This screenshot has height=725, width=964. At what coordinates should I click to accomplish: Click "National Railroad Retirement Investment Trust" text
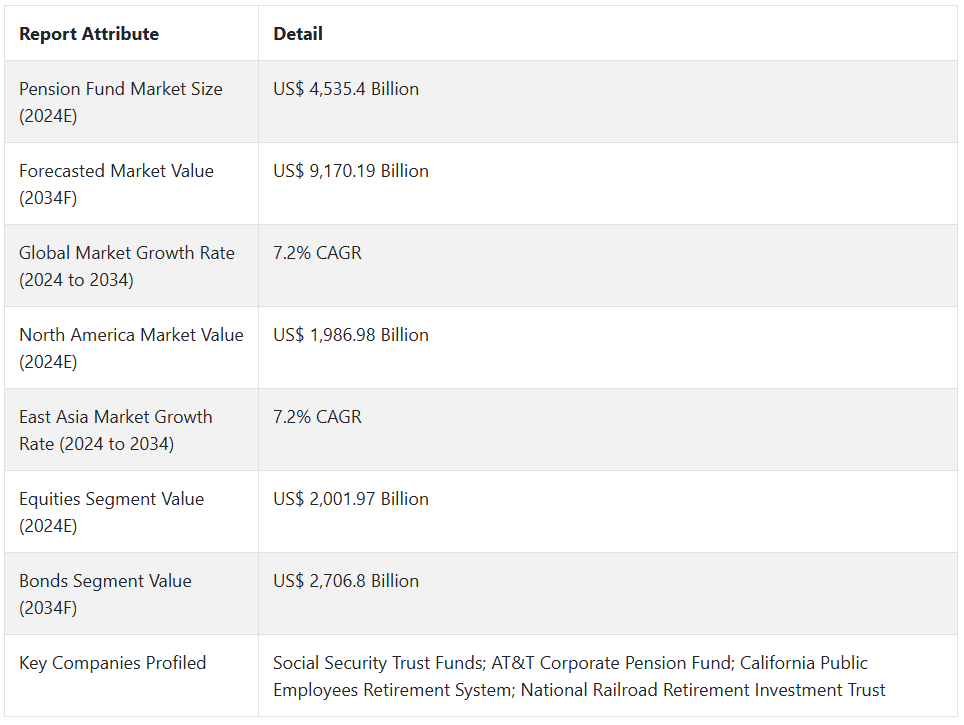point(703,690)
